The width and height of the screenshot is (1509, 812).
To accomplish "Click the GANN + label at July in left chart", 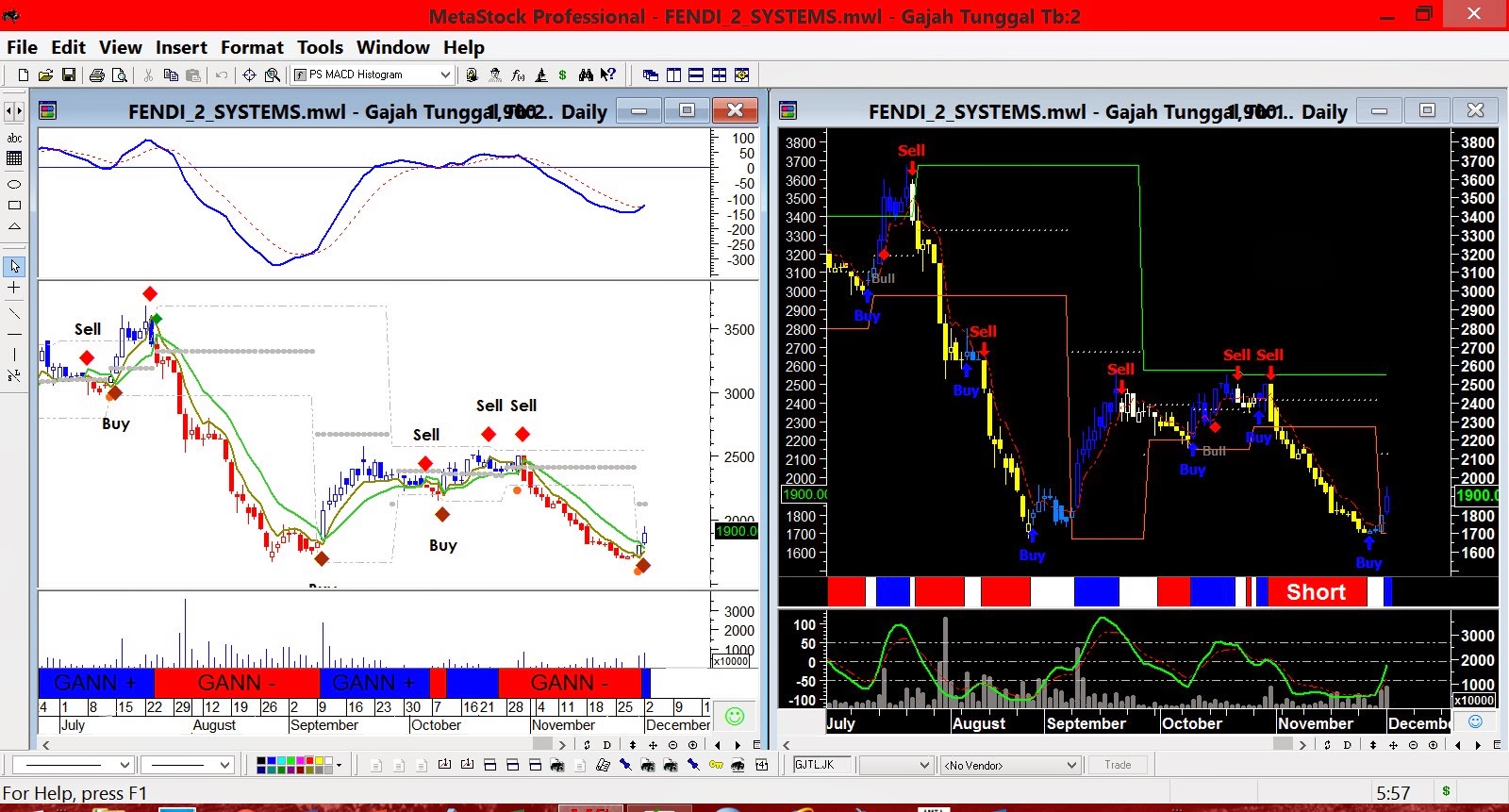I will [x=94, y=683].
